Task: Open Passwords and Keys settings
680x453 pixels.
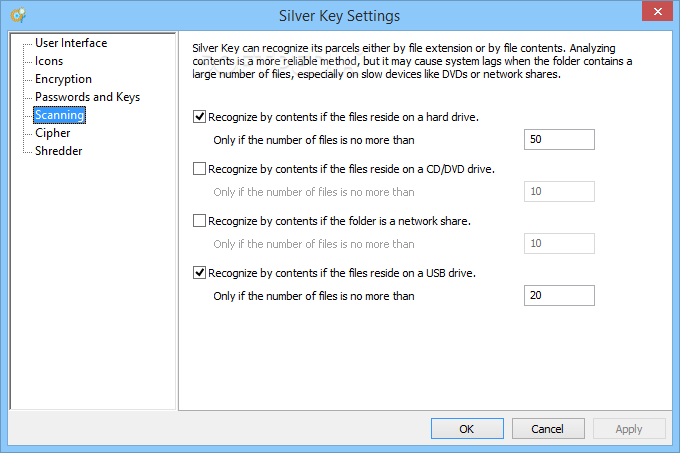Action: point(88,97)
